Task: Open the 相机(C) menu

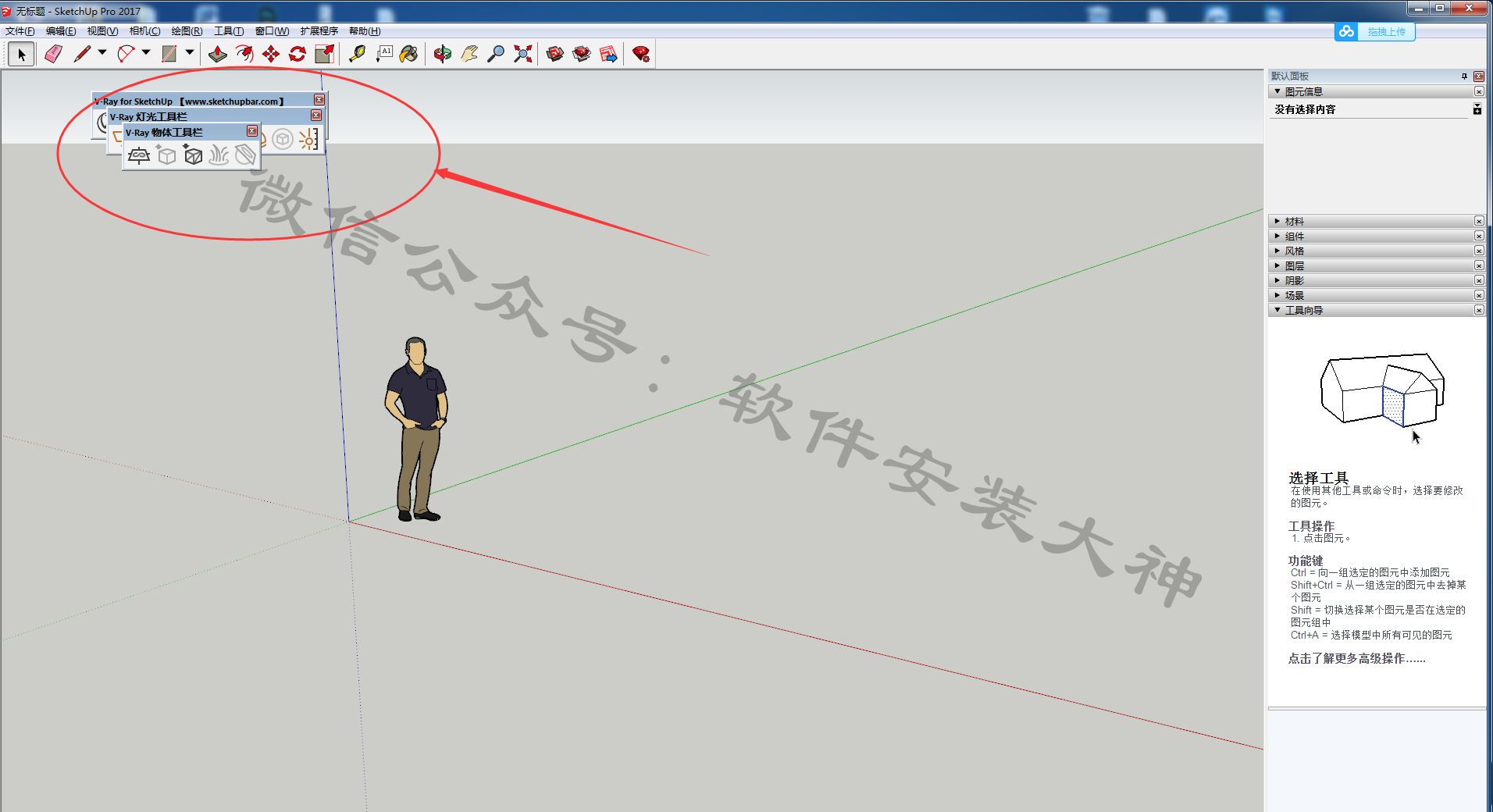Action: pyautogui.click(x=144, y=31)
